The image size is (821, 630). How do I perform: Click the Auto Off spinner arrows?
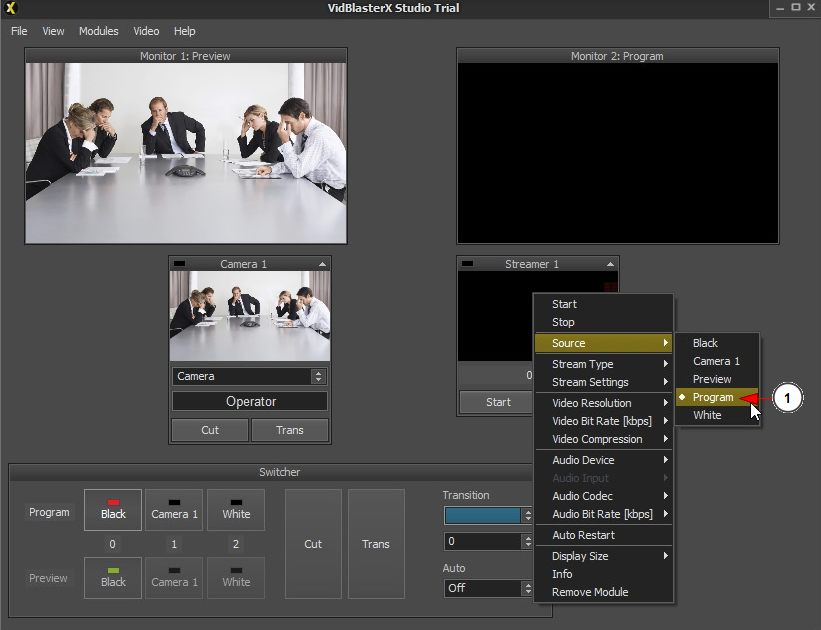[x=527, y=588]
